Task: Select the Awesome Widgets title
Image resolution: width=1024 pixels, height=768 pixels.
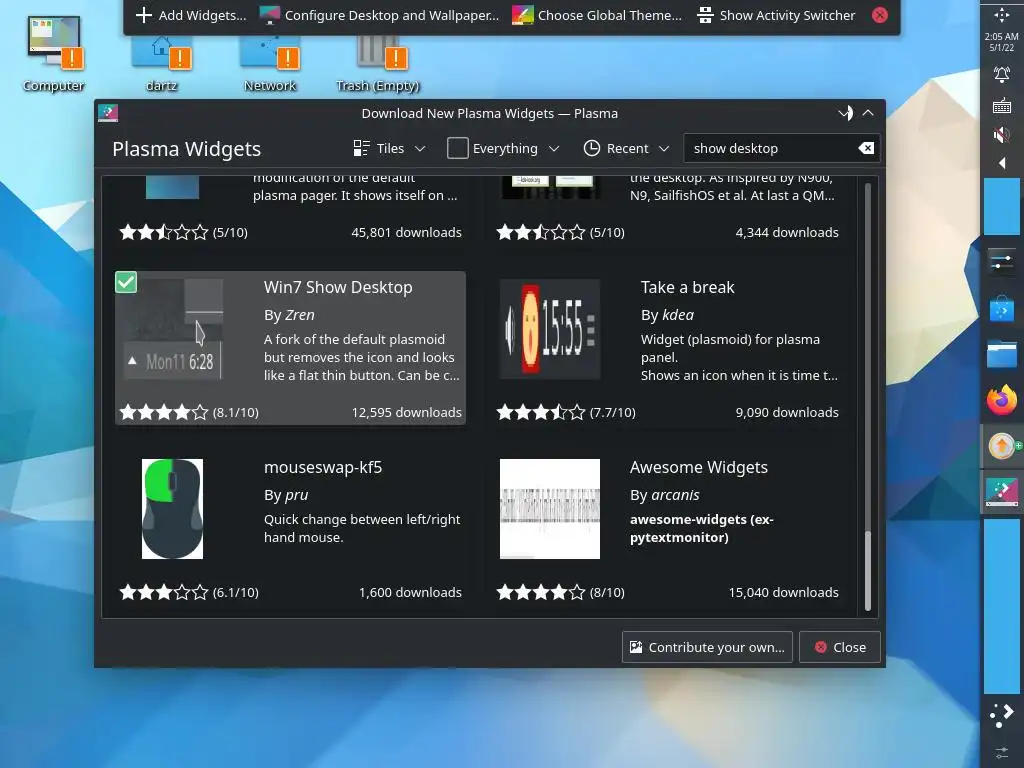Action: tap(699, 468)
